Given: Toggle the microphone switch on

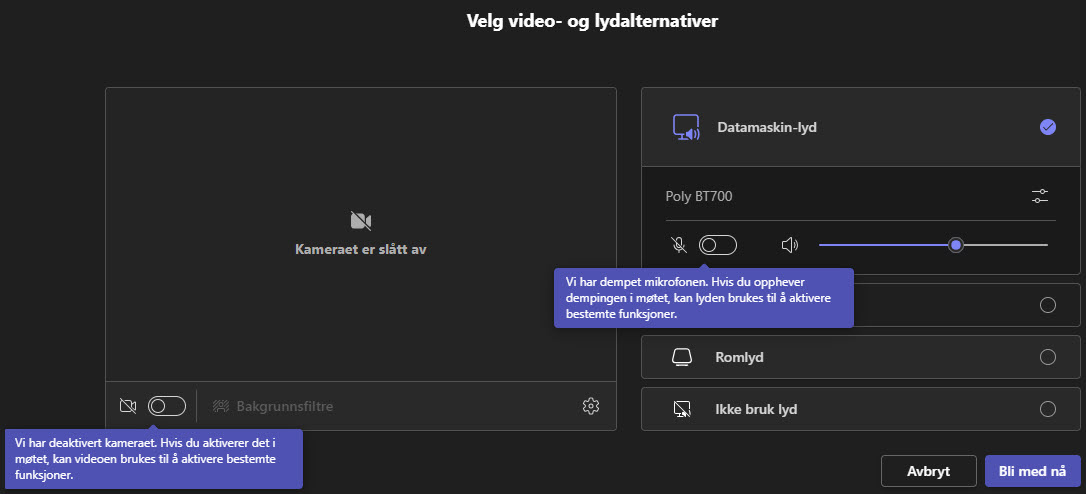Looking at the screenshot, I should 718,245.
